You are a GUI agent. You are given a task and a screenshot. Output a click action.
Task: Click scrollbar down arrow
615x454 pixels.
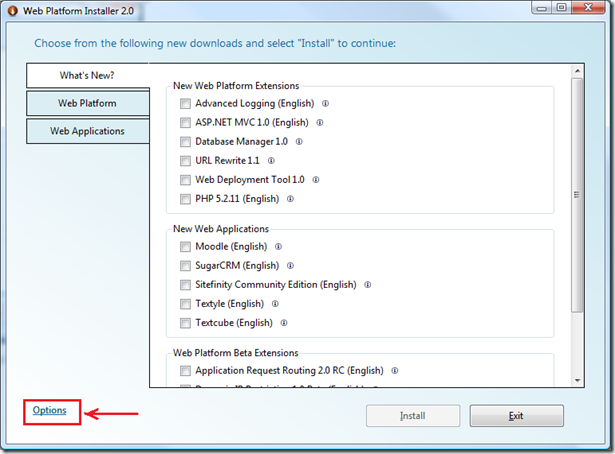[577, 380]
